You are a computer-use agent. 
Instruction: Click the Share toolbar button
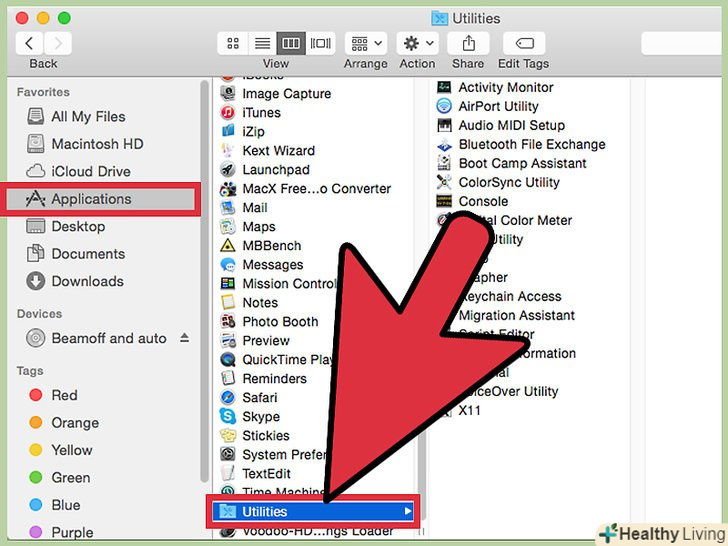468,44
